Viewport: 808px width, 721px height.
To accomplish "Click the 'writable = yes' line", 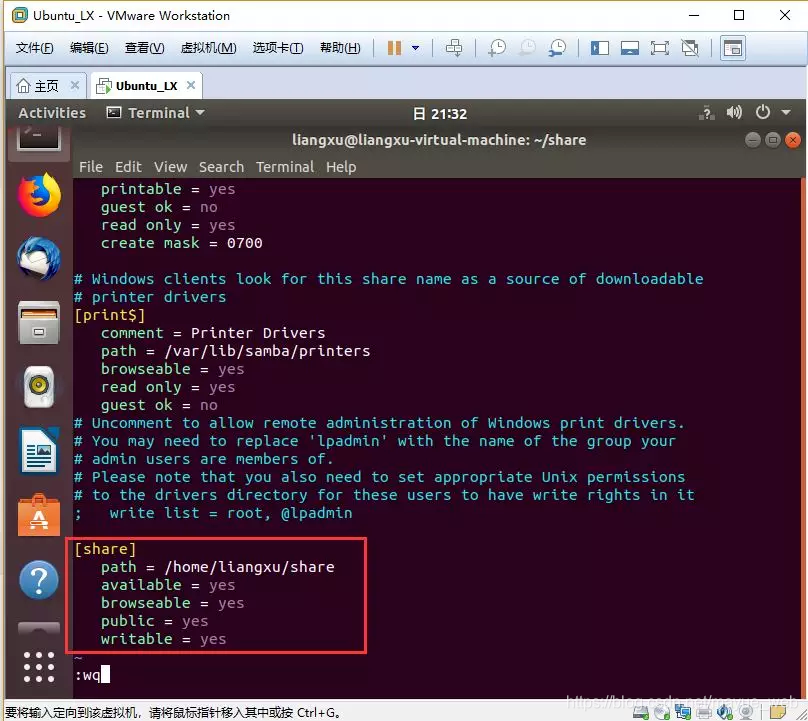I will coord(163,639).
